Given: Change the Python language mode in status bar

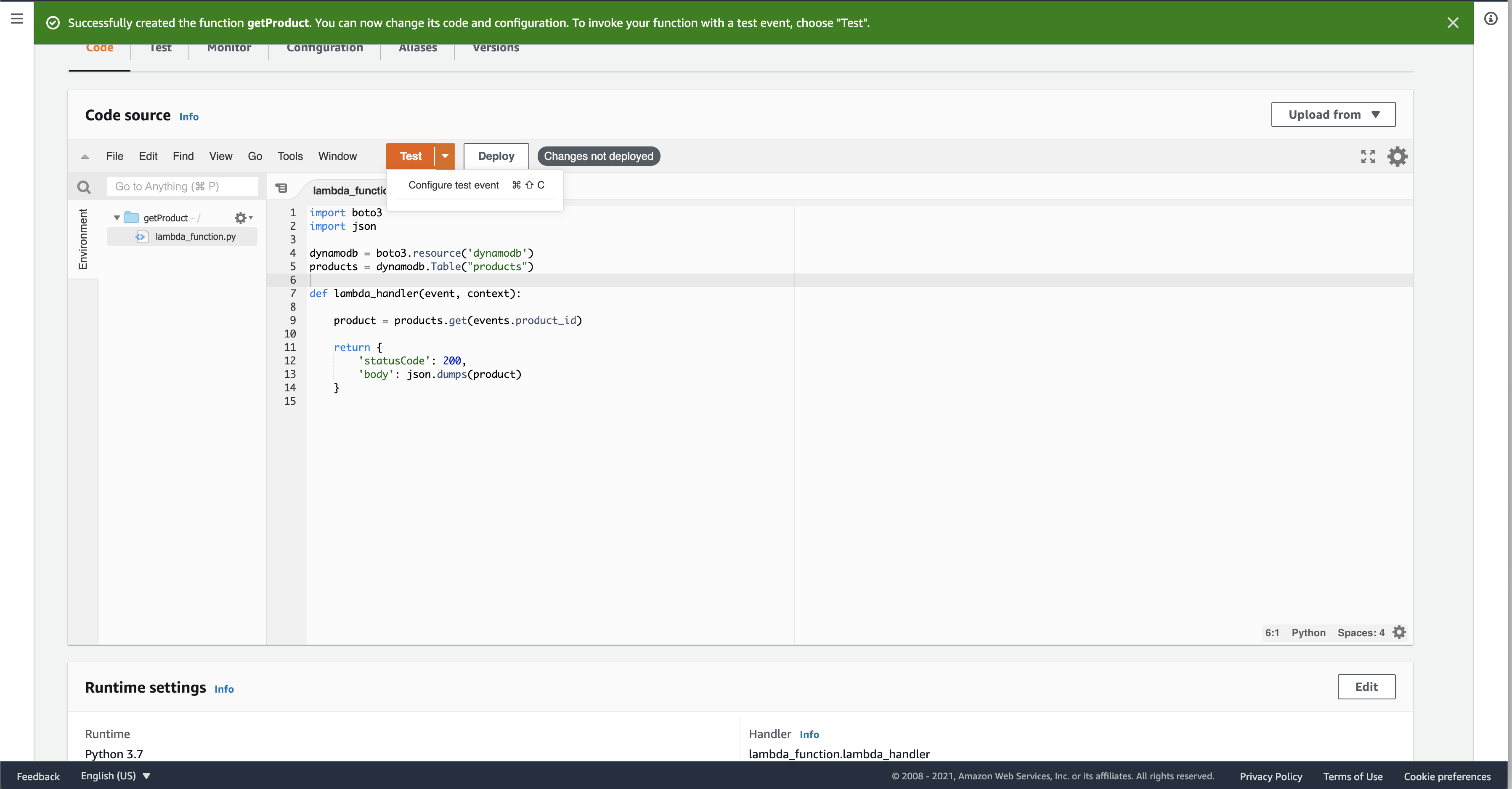Looking at the screenshot, I should 1308,633.
